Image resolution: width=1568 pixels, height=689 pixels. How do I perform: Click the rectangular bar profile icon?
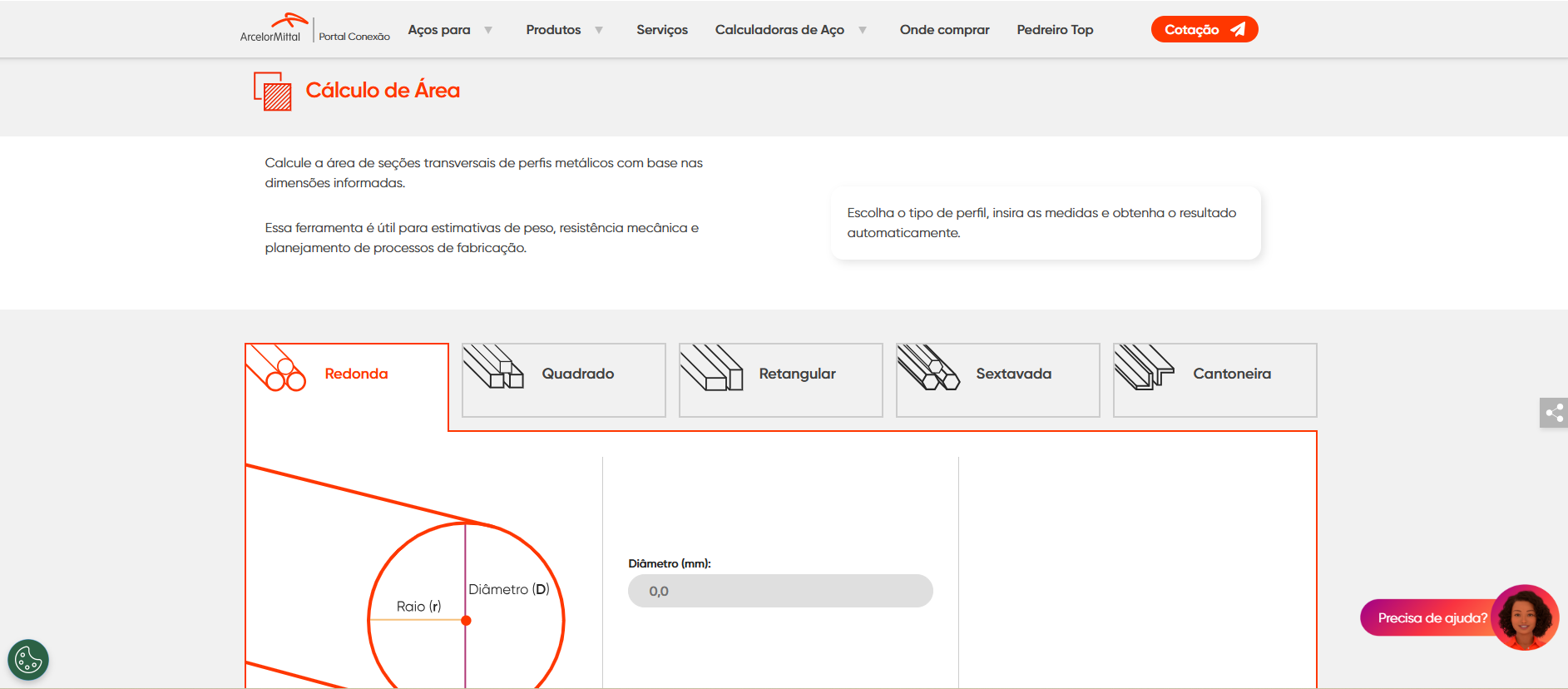711,368
